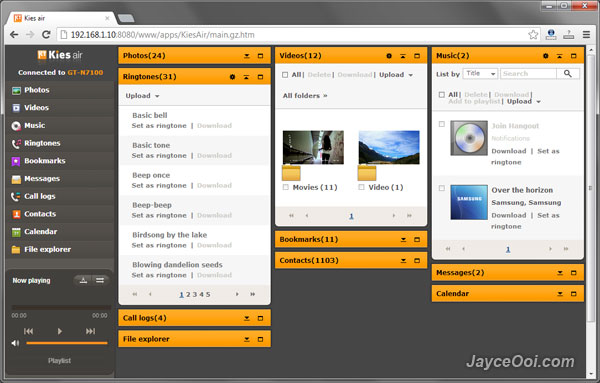600x383 pixels.
Task: Tick the Video (1) folder checkbox
Action: [361, 187]
